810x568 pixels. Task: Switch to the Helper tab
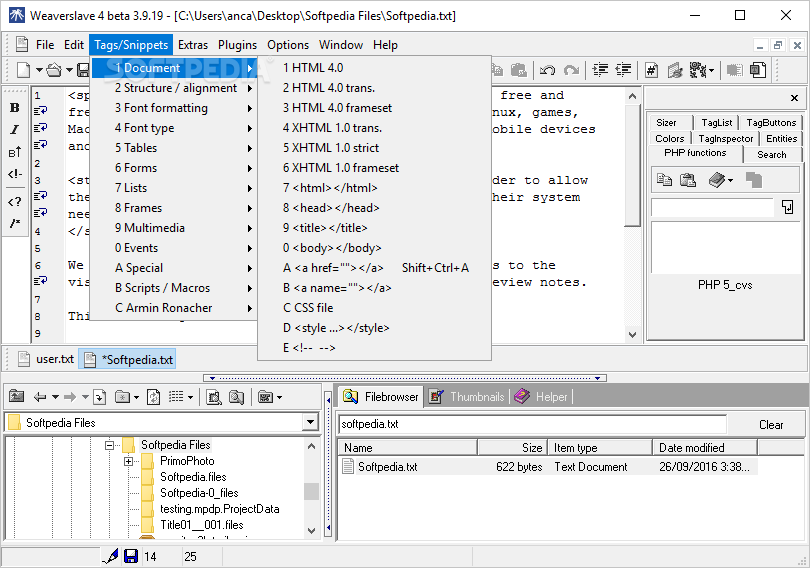point(542,397)
